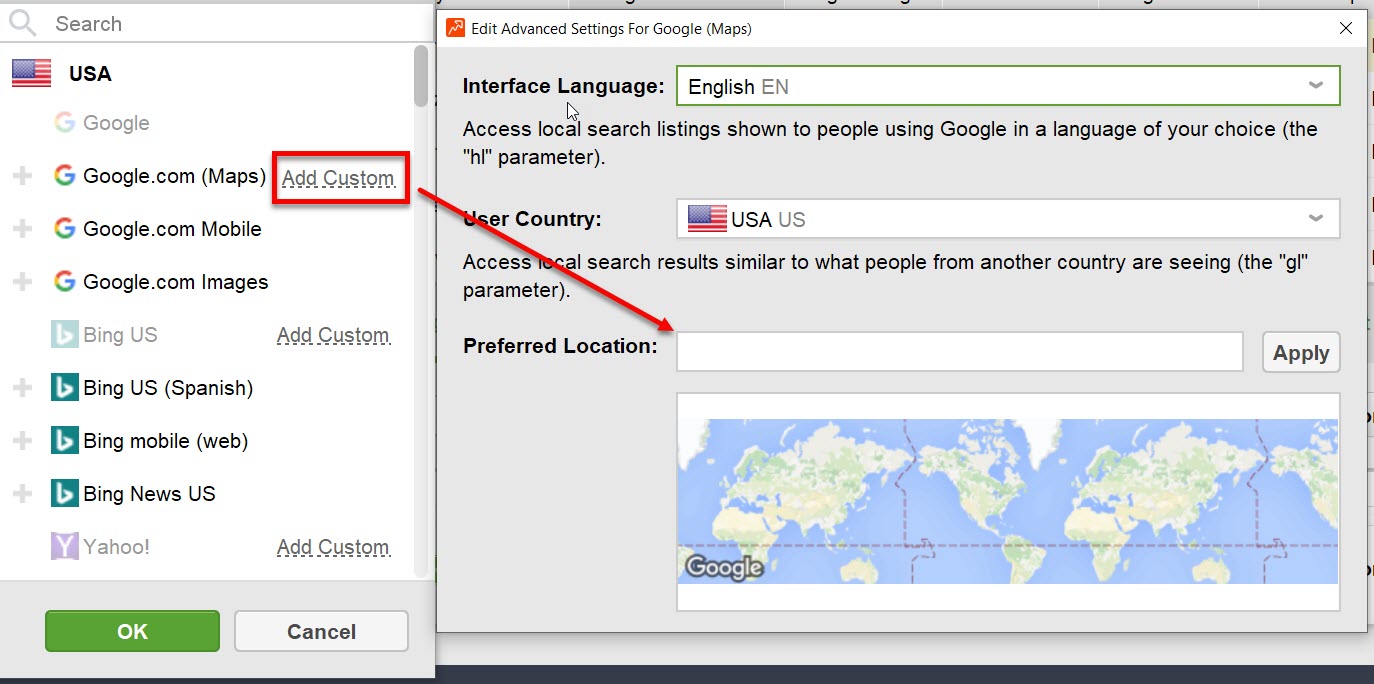The height and width of the screenshot is (684, 1374).
Task: Open the Interface Language dropdown
Action: (x=1008, y=86)
